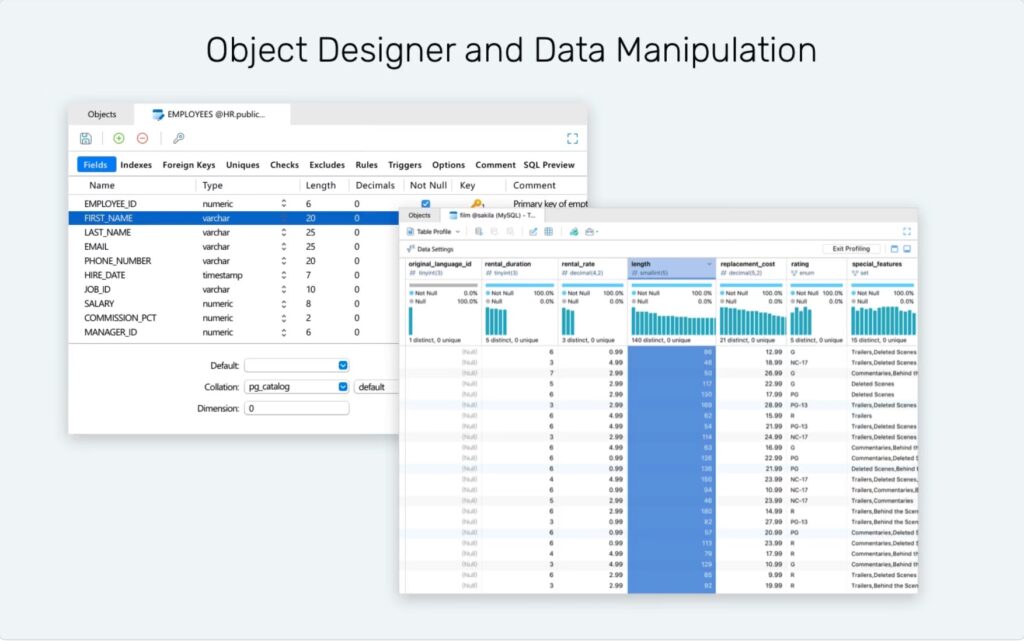Click the duplicate icon in the film toolbar
This screenshot has width=1024, height=641.
(x=479, y=231)
